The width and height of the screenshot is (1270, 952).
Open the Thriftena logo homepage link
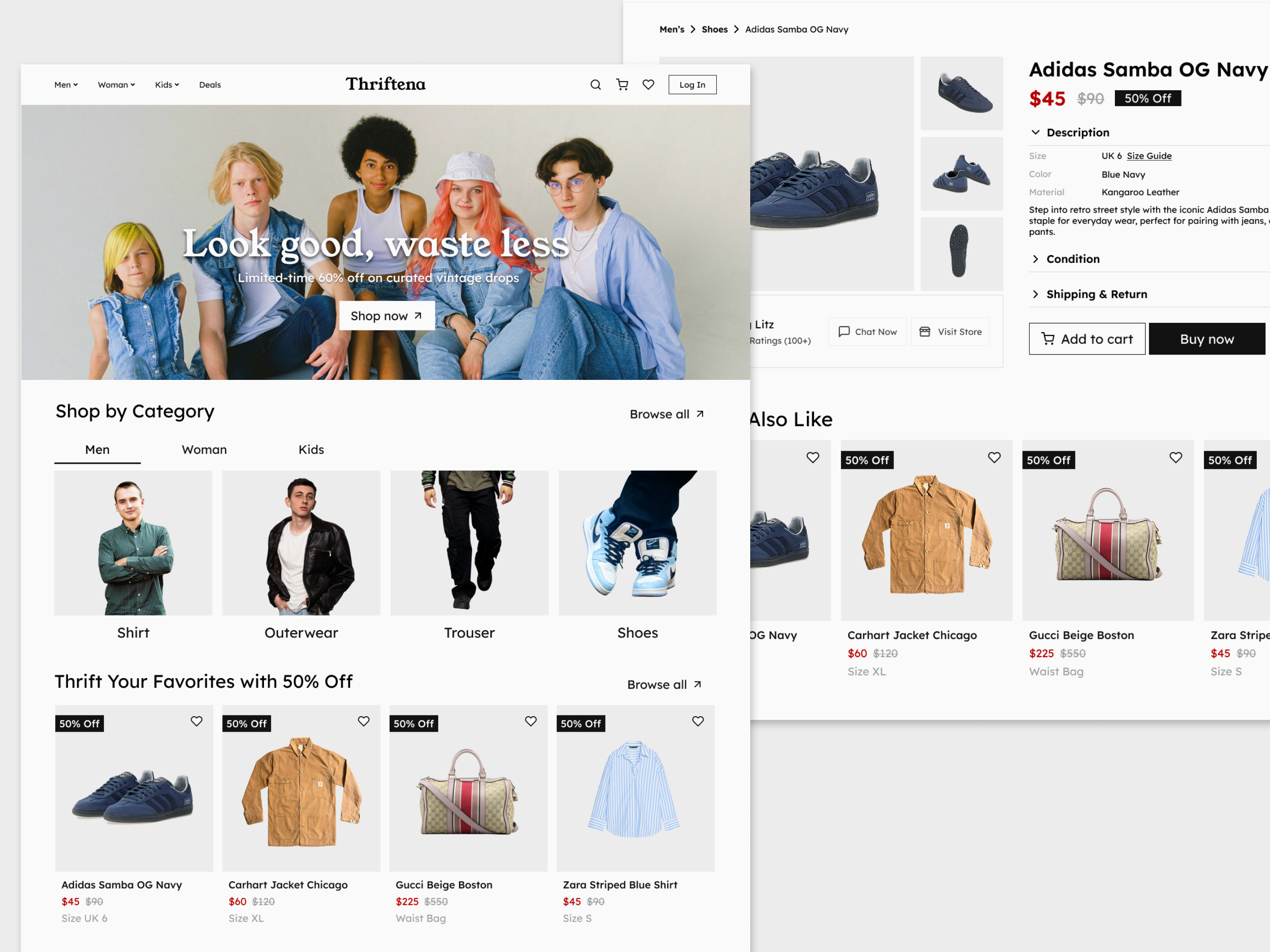click(x=385, y=84)
